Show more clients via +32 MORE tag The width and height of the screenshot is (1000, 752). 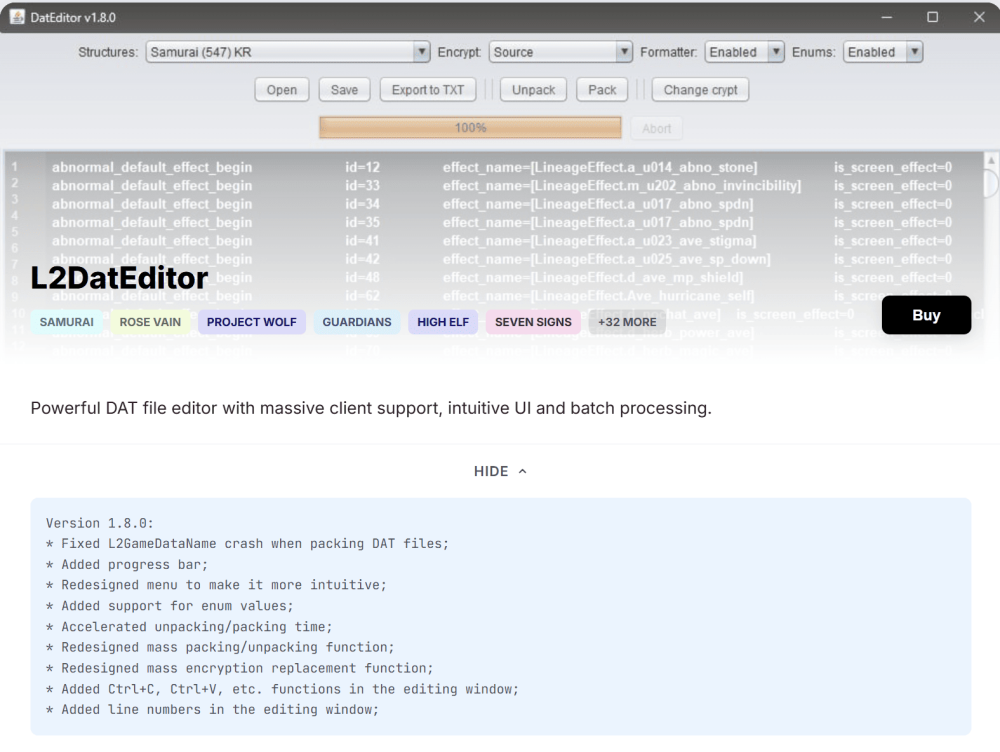click(x=627, y=322)
